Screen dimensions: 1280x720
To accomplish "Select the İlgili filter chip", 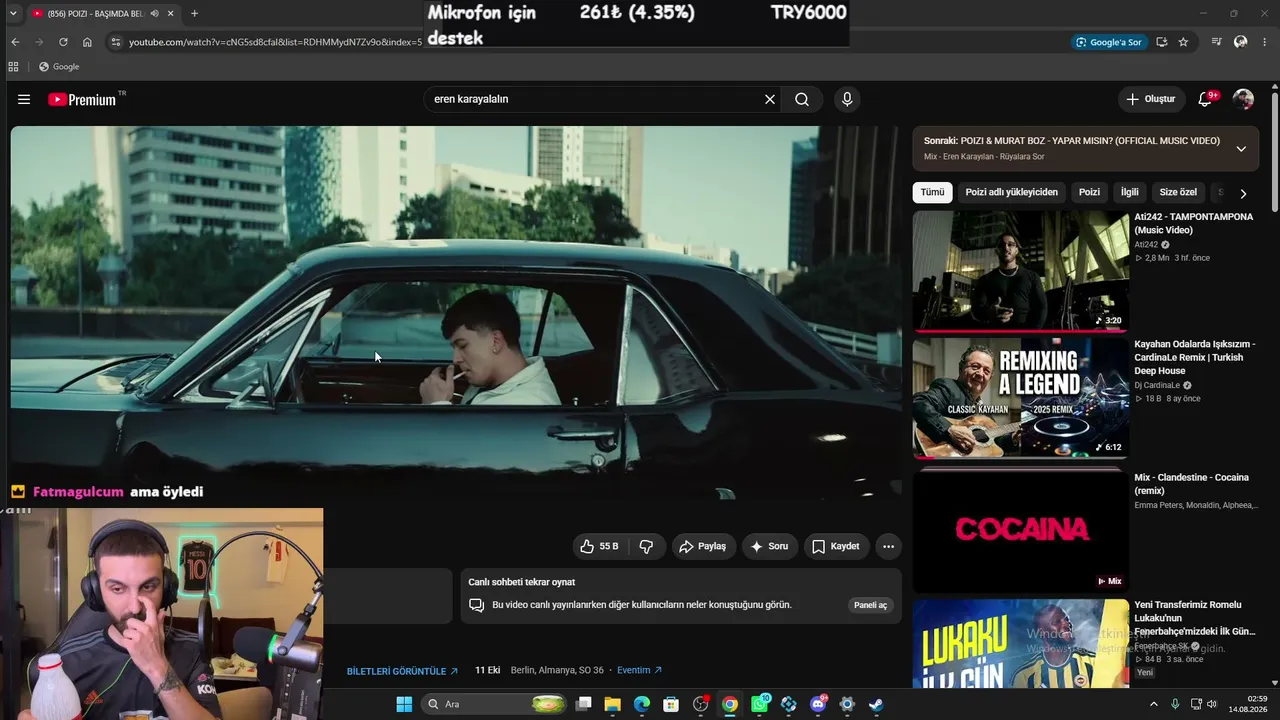I will point(1129,192).
